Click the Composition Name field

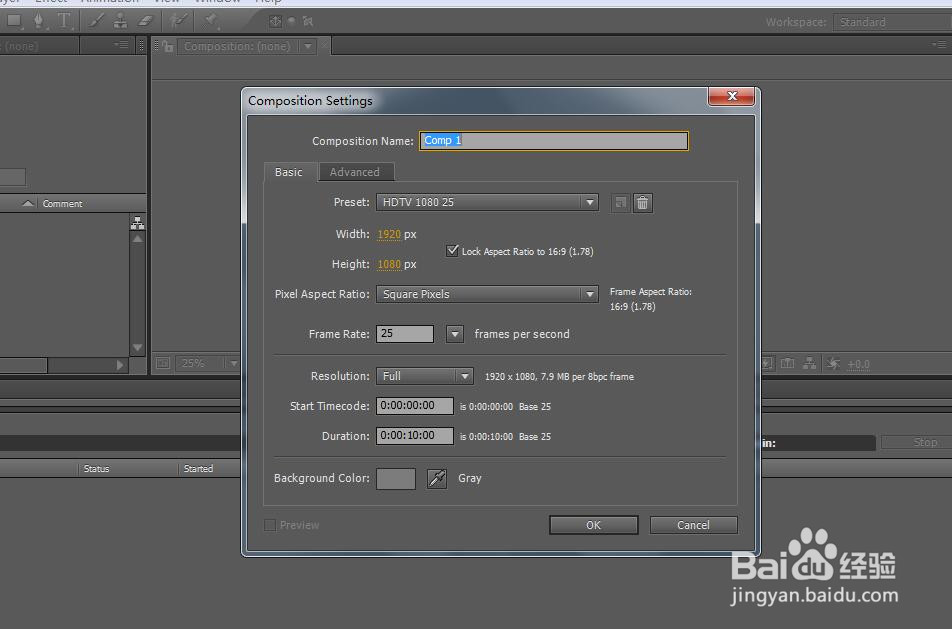[554, 141]
